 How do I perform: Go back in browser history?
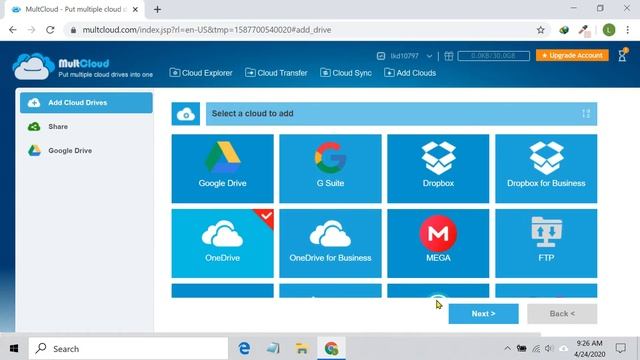coord(13,30)
